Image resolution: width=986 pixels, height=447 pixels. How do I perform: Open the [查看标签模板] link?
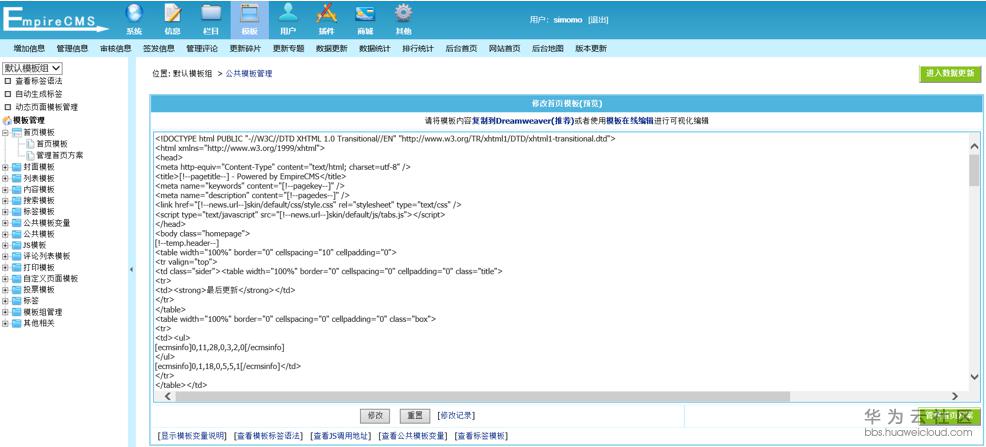click(481, 436)
